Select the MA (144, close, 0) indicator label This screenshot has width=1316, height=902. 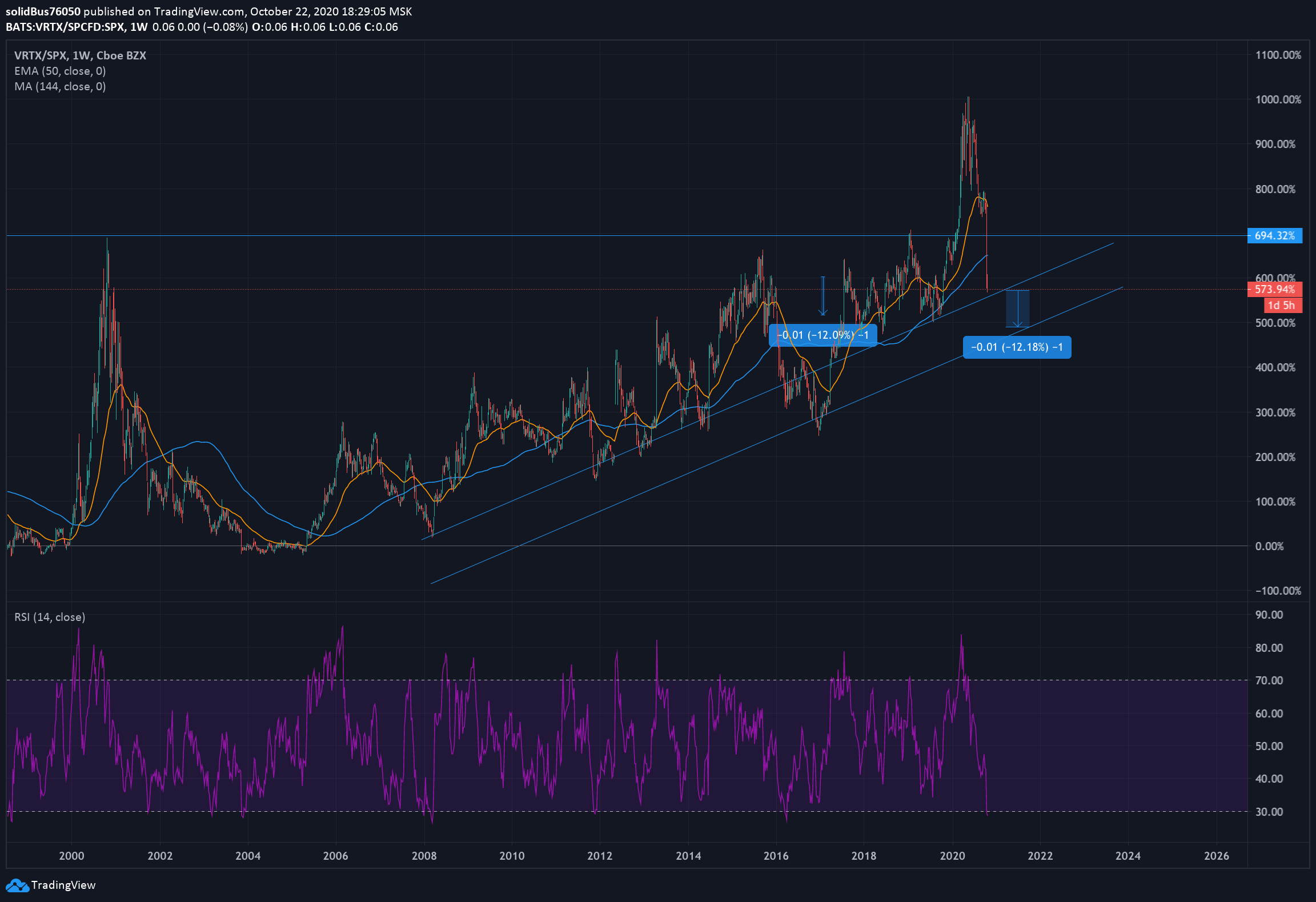60,86
